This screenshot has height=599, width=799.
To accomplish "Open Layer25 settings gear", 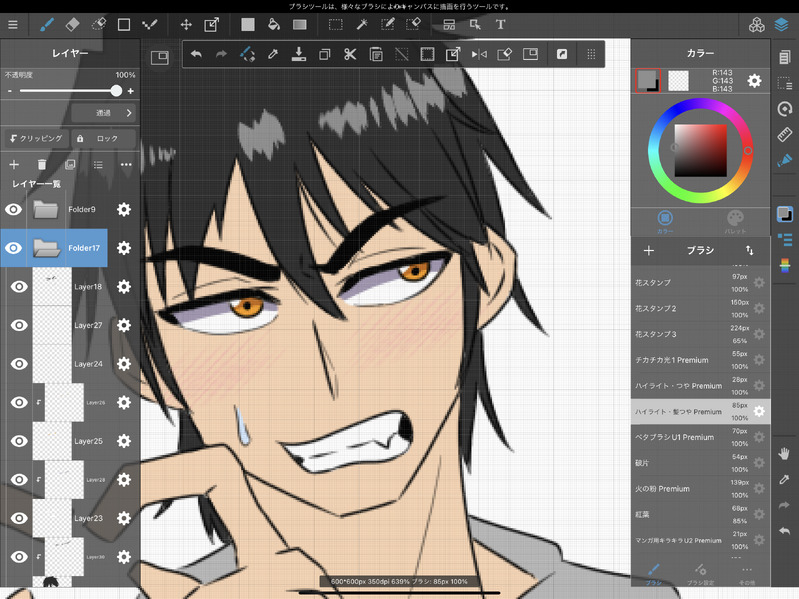I will coord(124,441).
